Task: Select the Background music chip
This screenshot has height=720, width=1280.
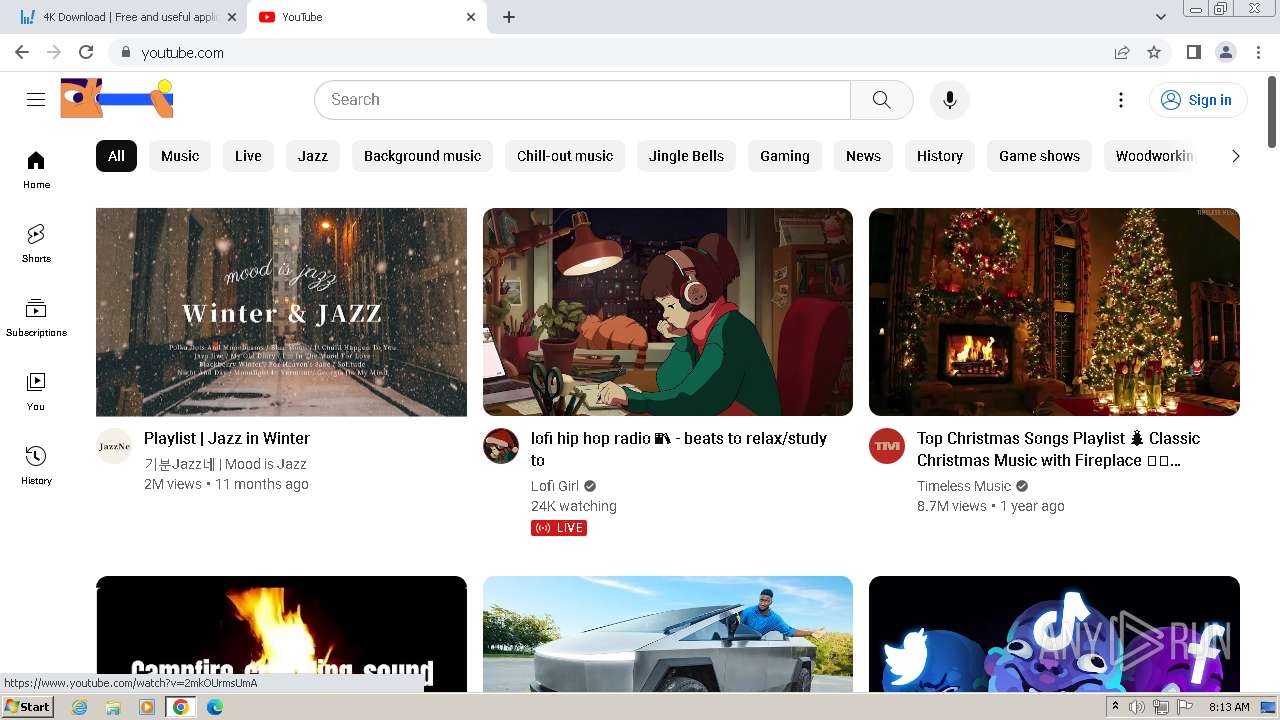Action: coord(422,156)
